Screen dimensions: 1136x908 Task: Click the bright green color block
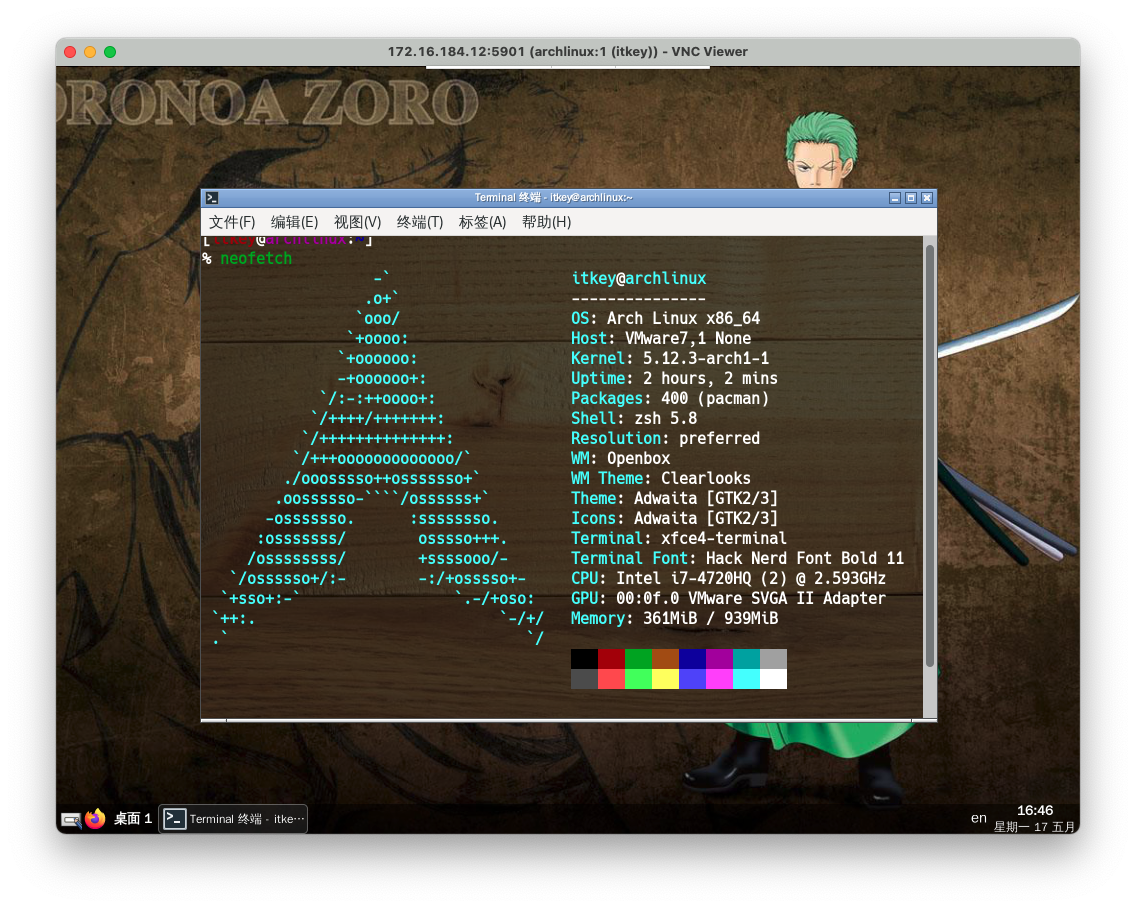point(638,679)
